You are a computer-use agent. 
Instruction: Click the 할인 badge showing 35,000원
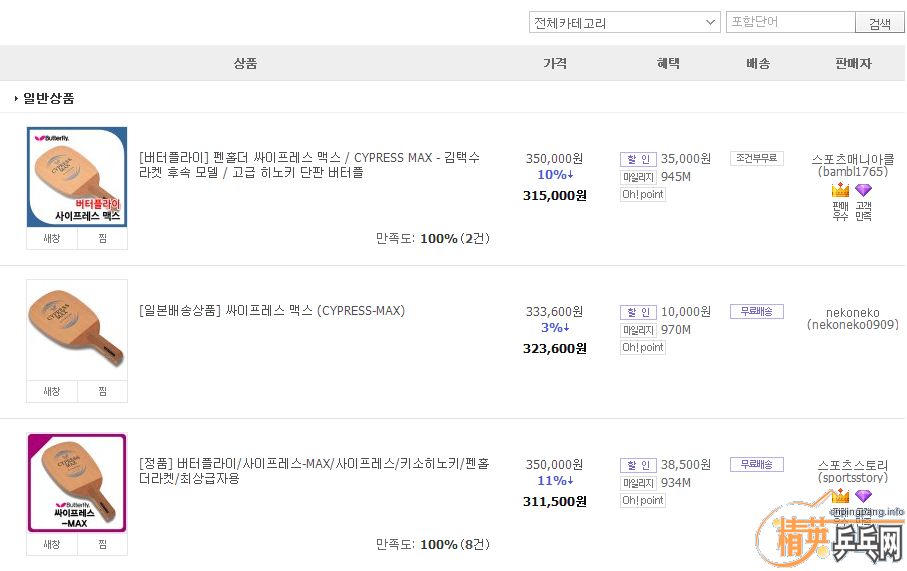pos(638,159)
